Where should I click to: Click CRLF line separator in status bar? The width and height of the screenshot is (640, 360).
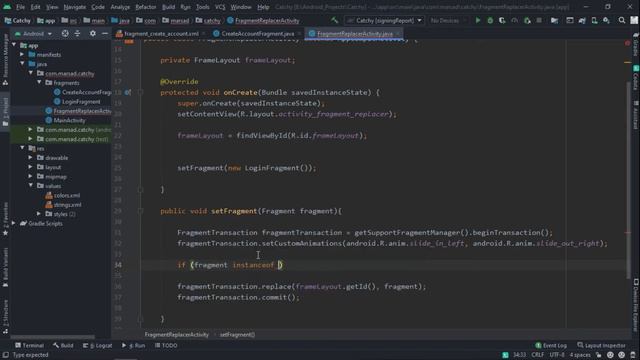538,355
